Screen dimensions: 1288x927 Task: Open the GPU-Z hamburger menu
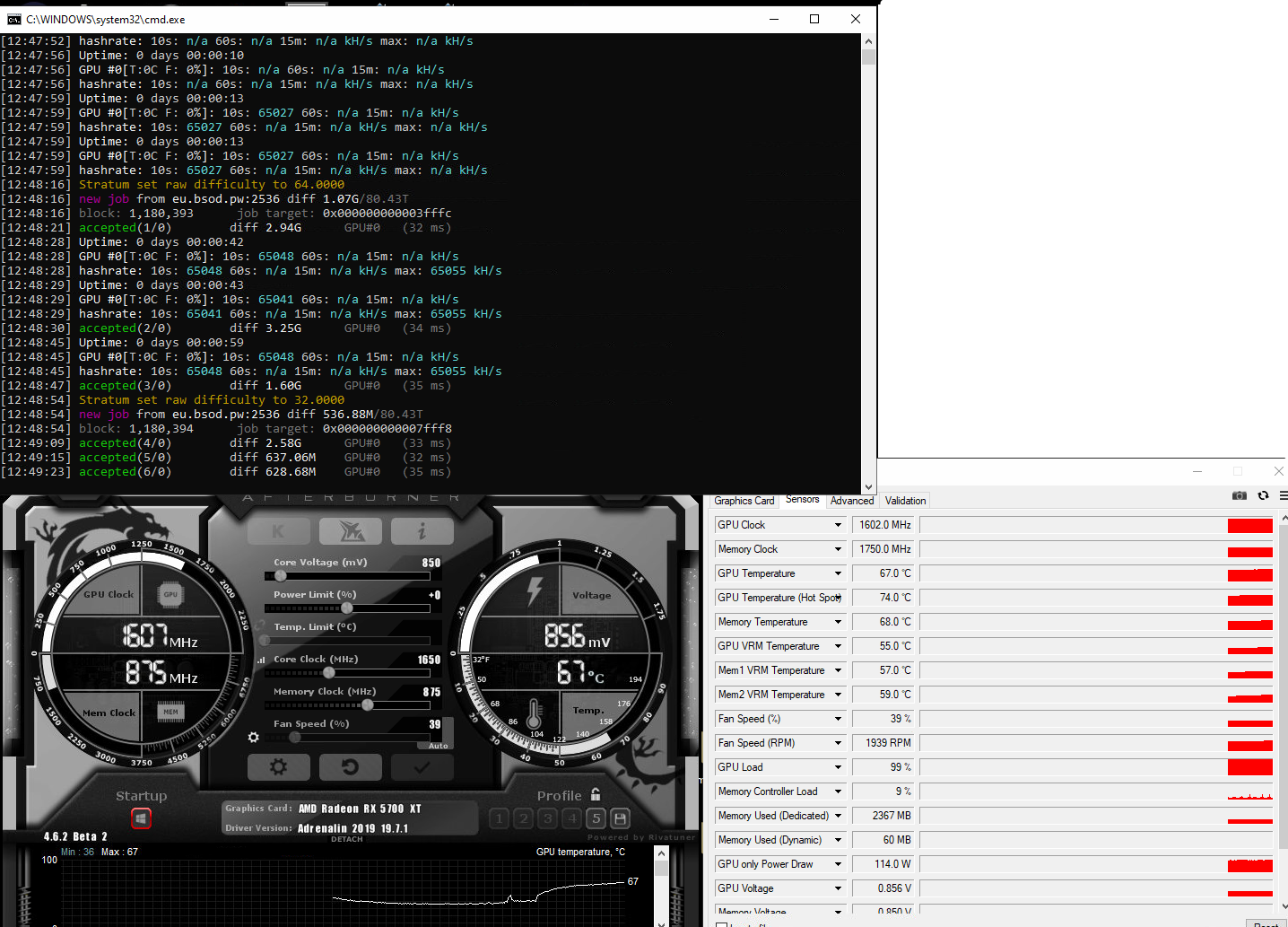tap(1284, 495)
